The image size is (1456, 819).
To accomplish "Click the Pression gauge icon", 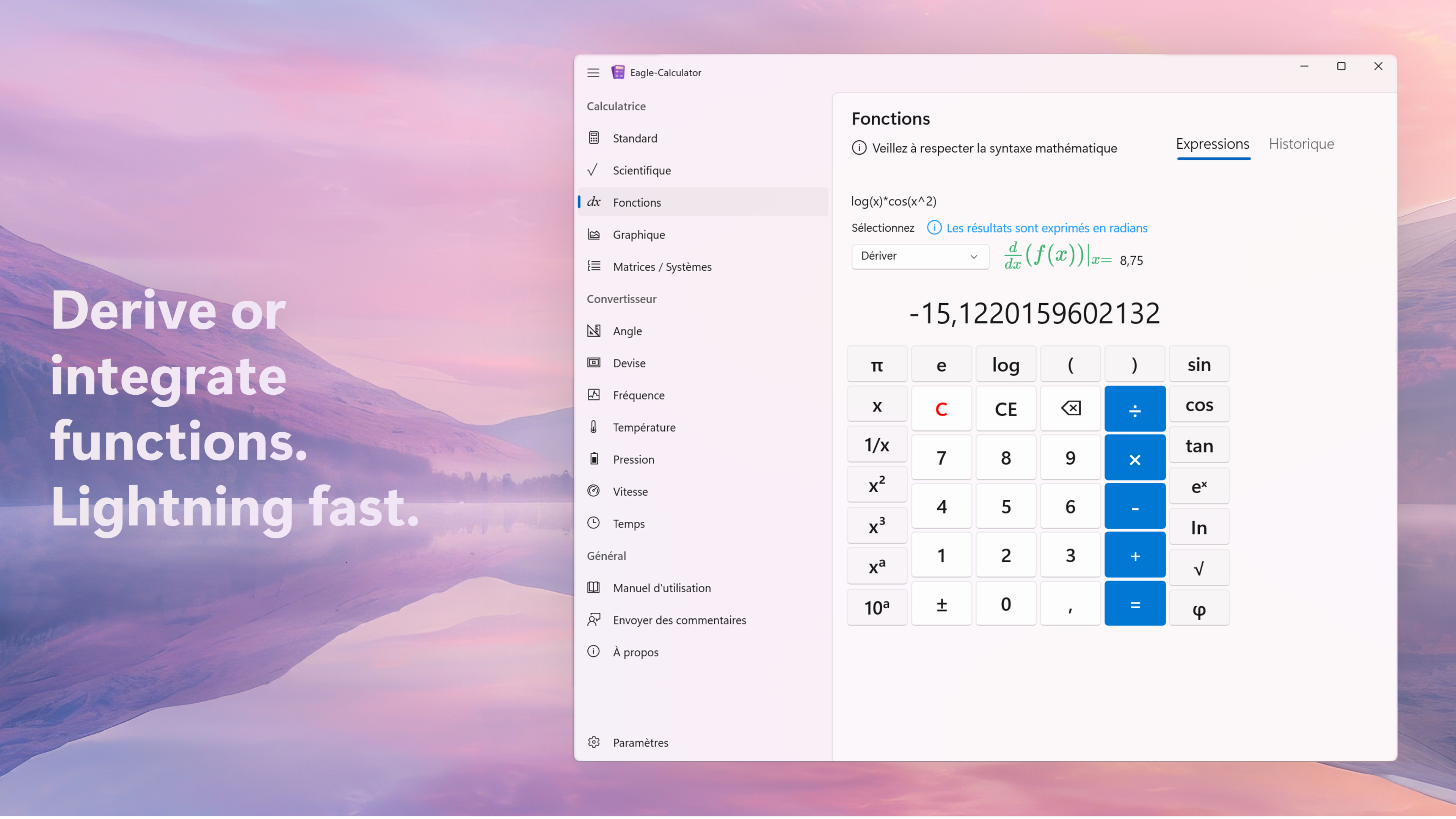I will [593, 459].
